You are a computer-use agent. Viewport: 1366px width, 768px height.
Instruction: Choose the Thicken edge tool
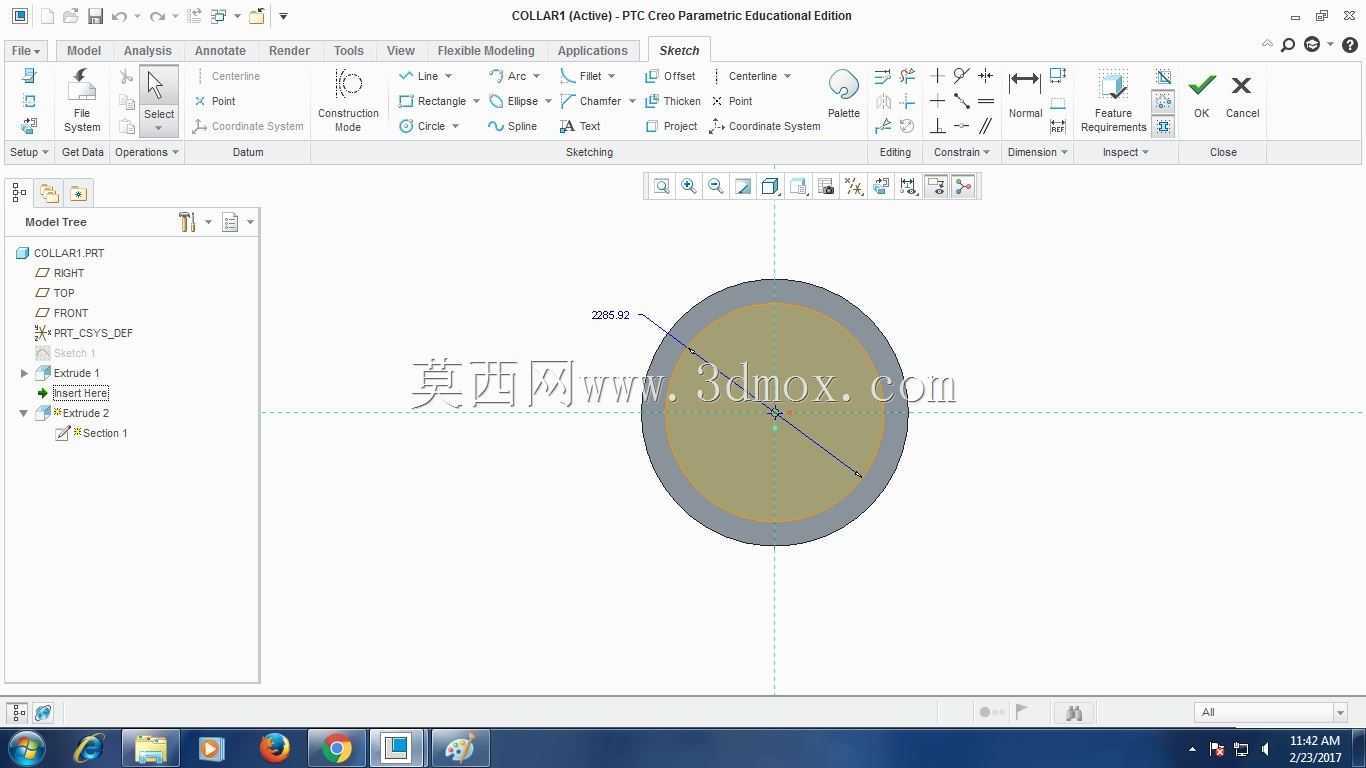click(673, 101)
